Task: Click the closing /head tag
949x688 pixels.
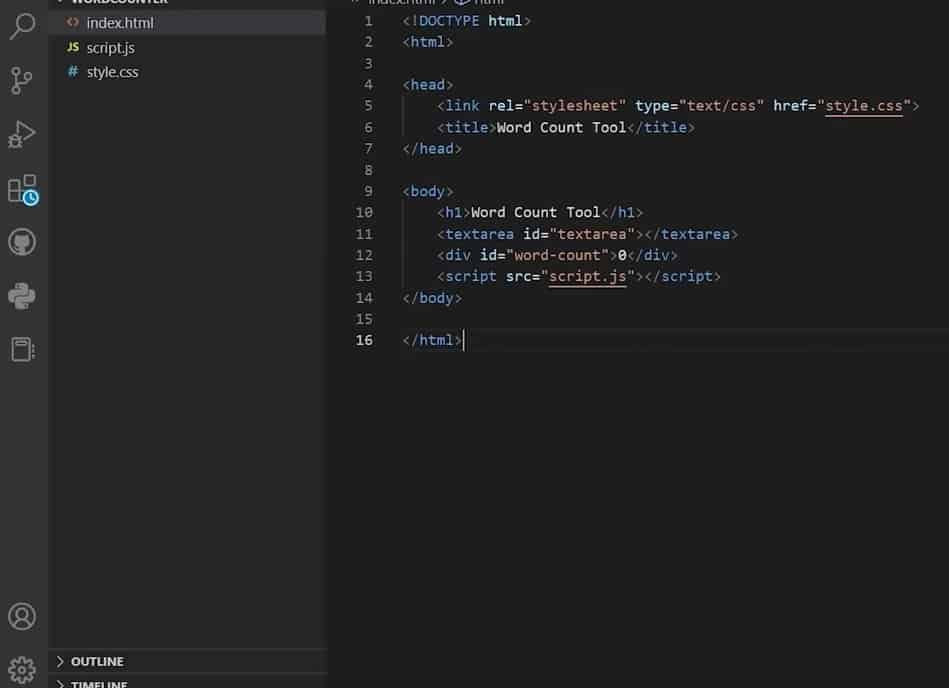Action: [432, 149]
